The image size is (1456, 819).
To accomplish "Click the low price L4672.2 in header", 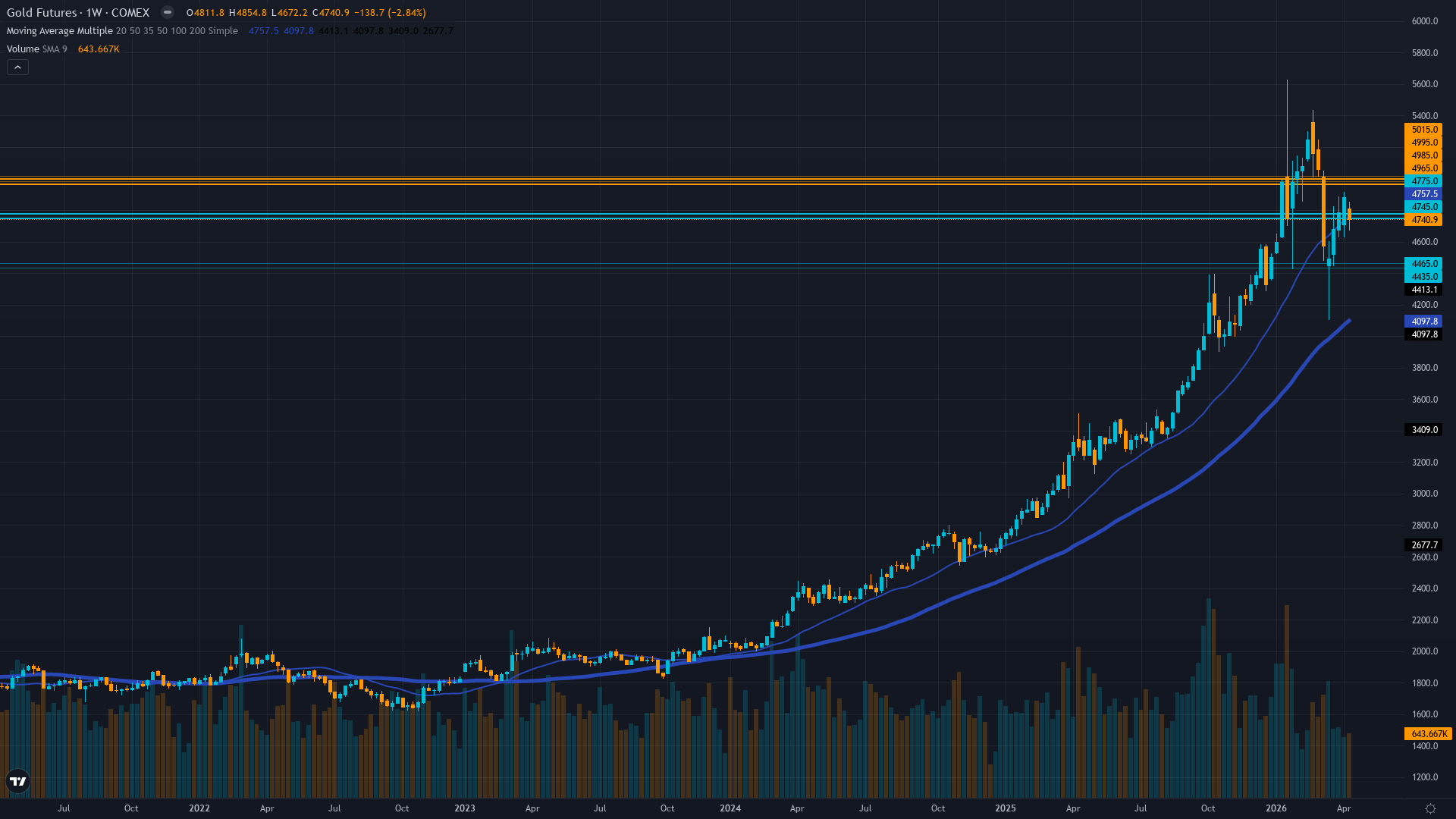I will pos(290,13).
